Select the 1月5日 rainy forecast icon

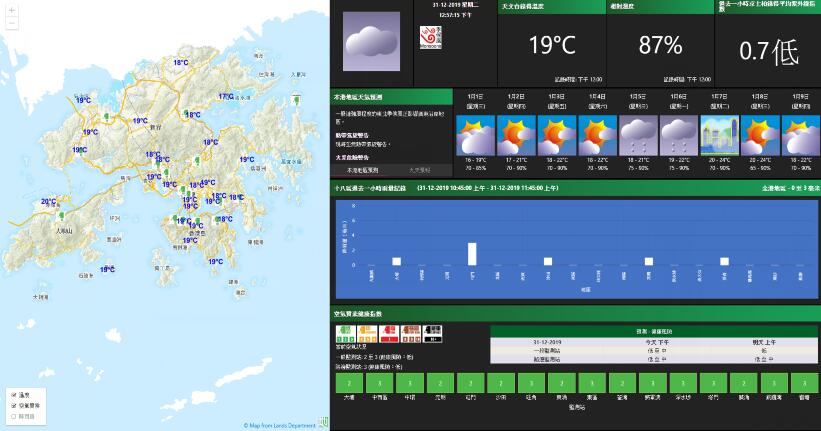pos(637,135)
